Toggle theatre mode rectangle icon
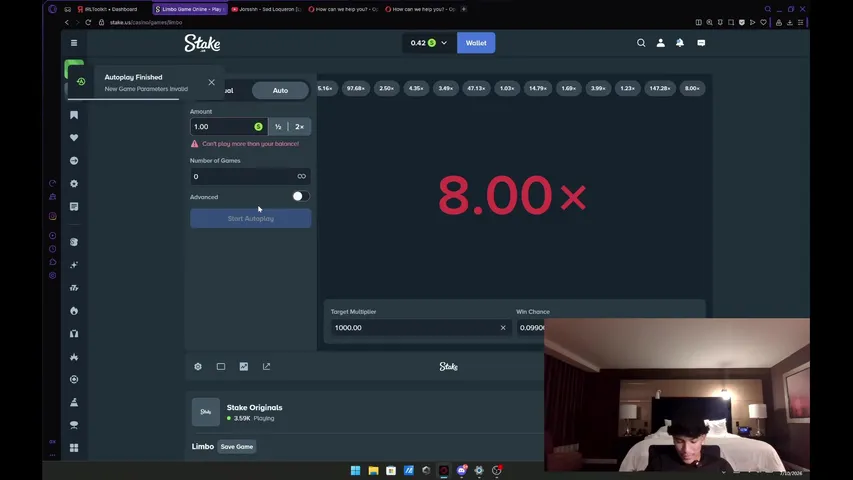The width and height of the screenshot is (853, 480). (221, 367)
